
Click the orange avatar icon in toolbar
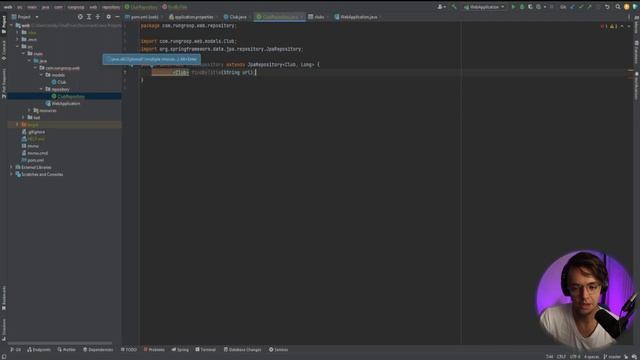click(627, 7)
